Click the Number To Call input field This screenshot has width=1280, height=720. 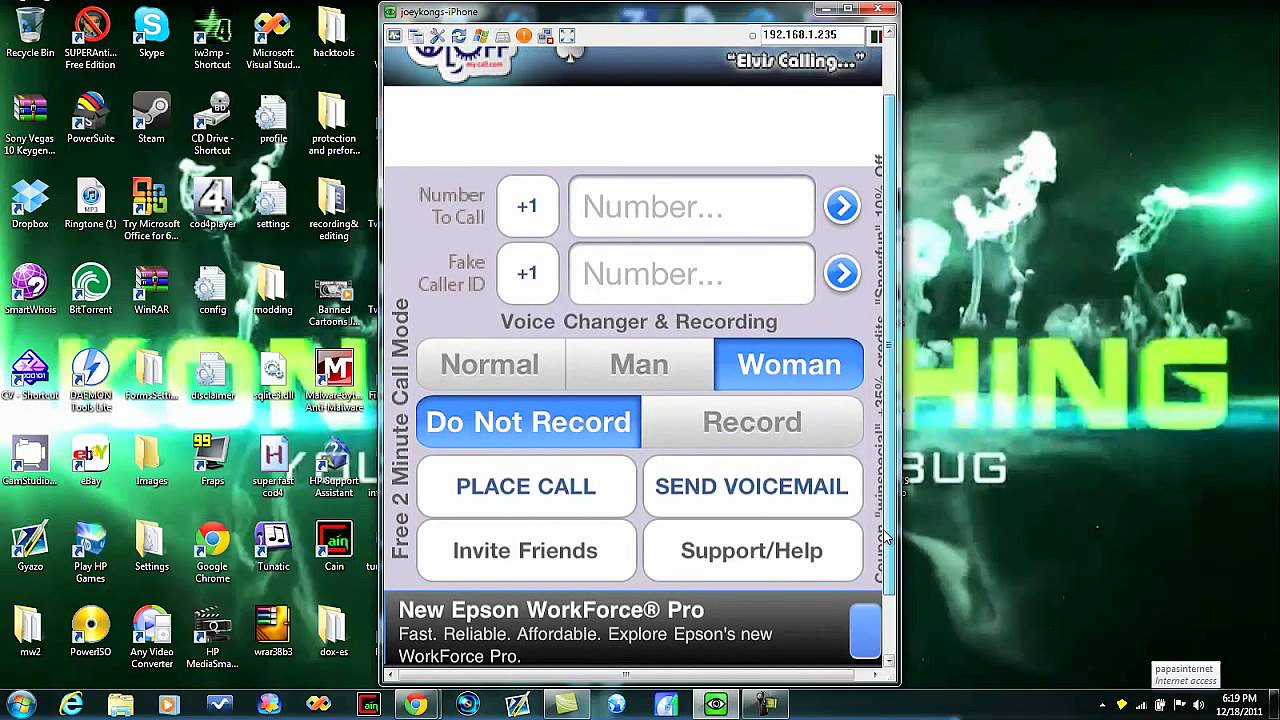pyautogui.click(x=691, y=206)
